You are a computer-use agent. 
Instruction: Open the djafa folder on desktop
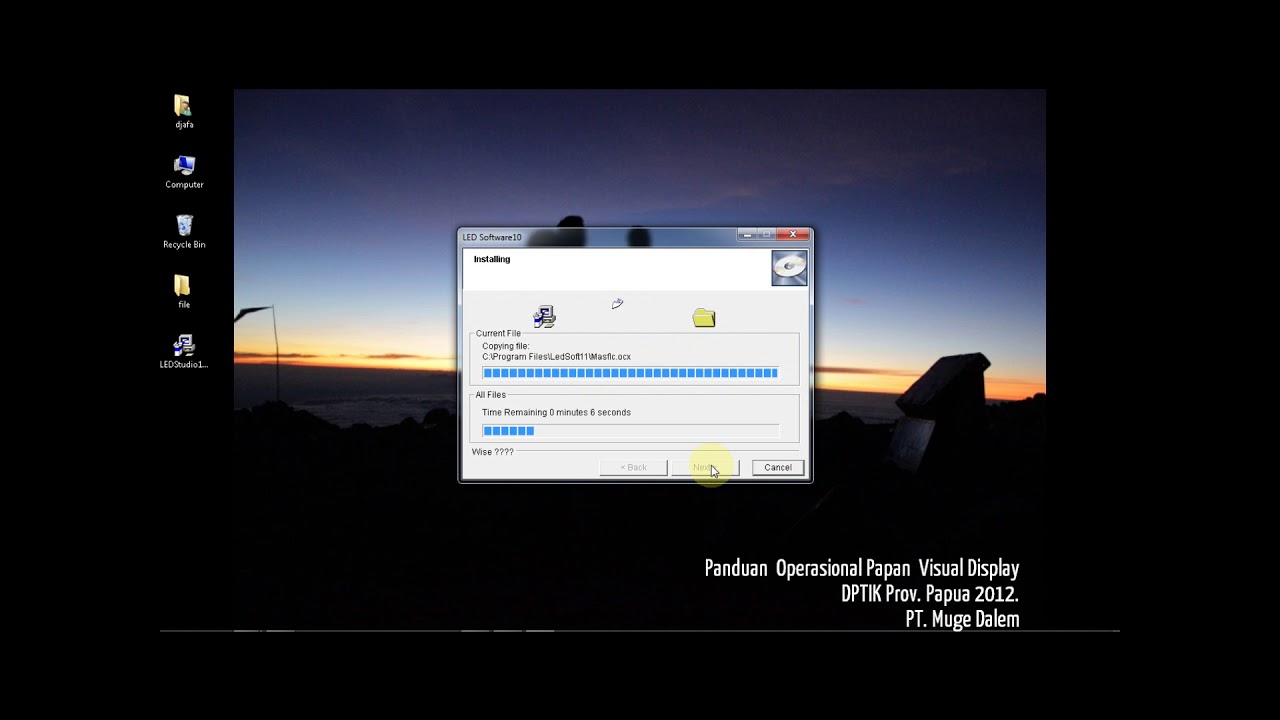click(184, 112)
